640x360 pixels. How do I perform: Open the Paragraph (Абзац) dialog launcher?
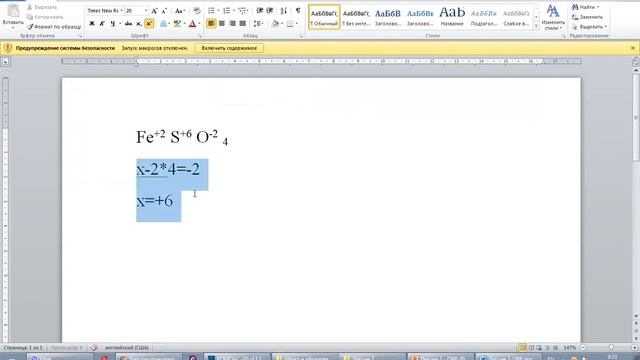[301, 36]
